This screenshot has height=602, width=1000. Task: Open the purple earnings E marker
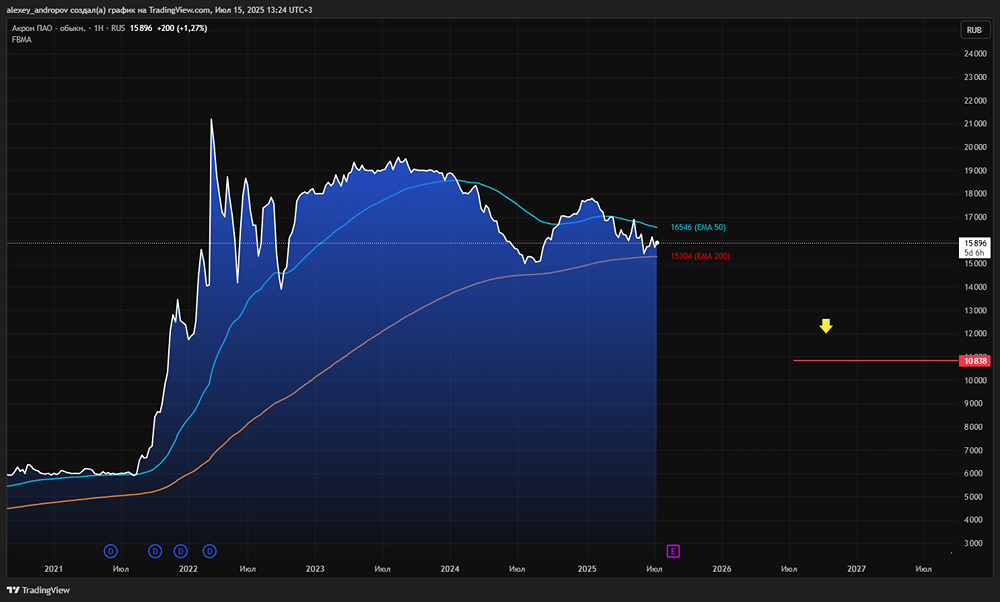[x=673, y=551]
